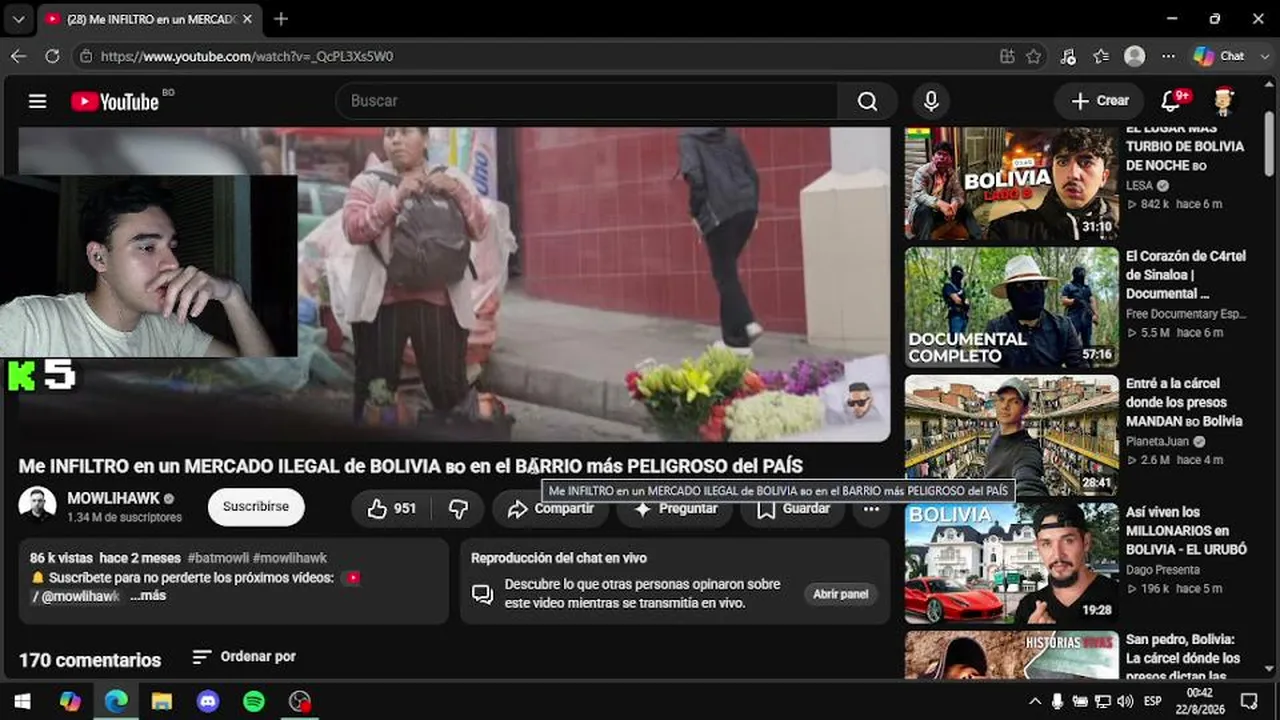This screenshot has height=720, width=1280.
Task: Open a new browser tab with plus
Action: 281,19
